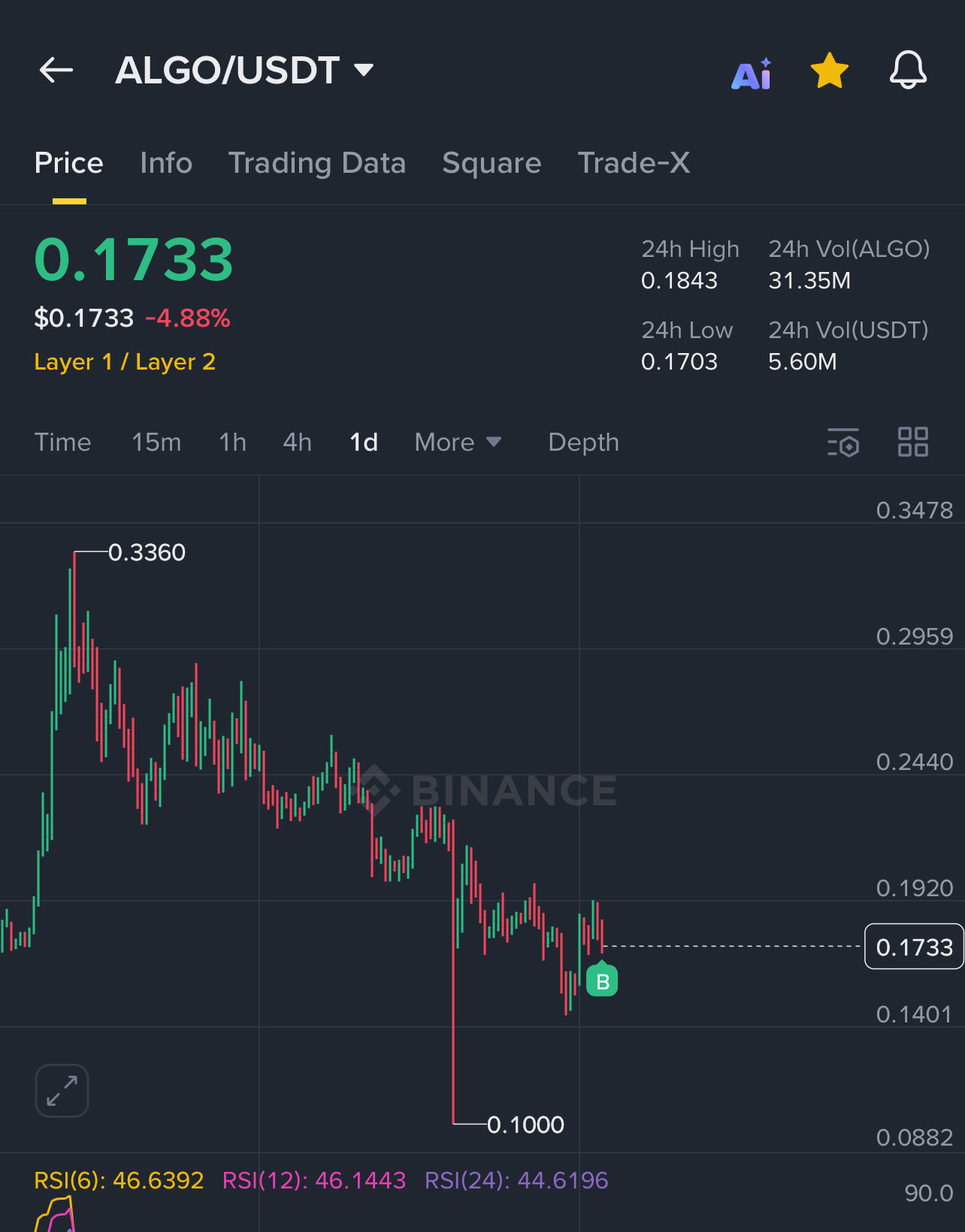
Task: Open the Square tab
Action: 492,163
